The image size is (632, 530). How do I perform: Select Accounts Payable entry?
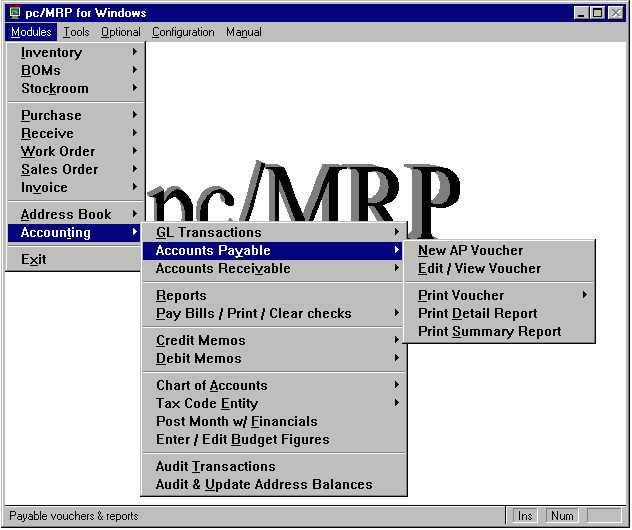(x=274, y=250)
